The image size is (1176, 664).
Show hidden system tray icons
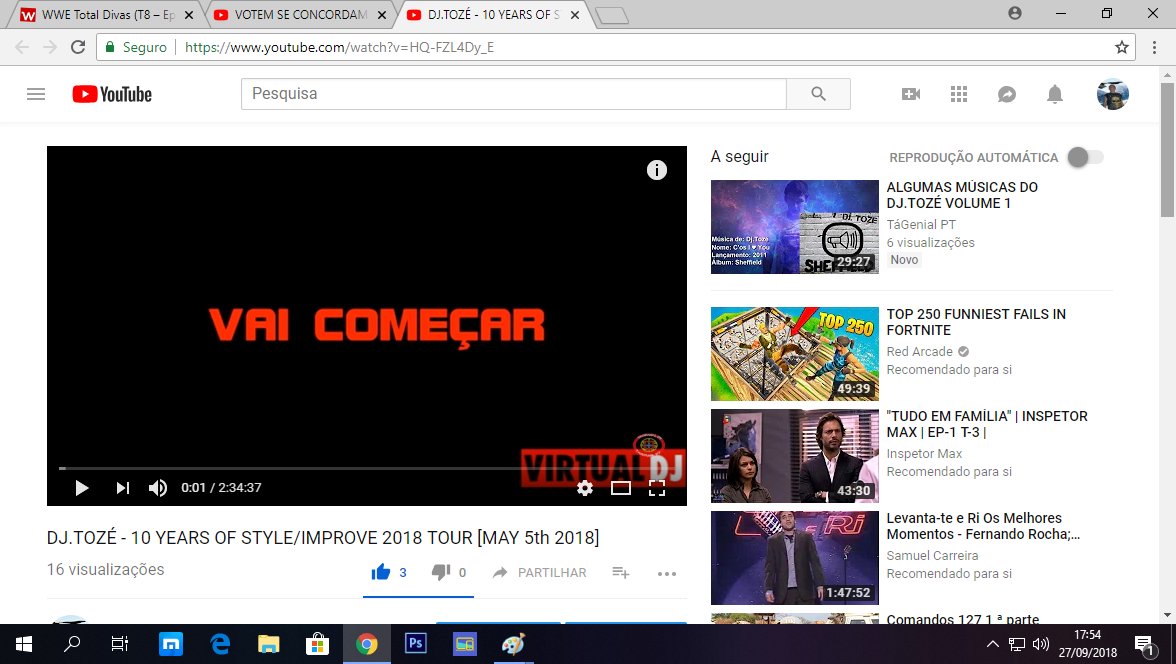pyautogui.click(x=992, y=644)
